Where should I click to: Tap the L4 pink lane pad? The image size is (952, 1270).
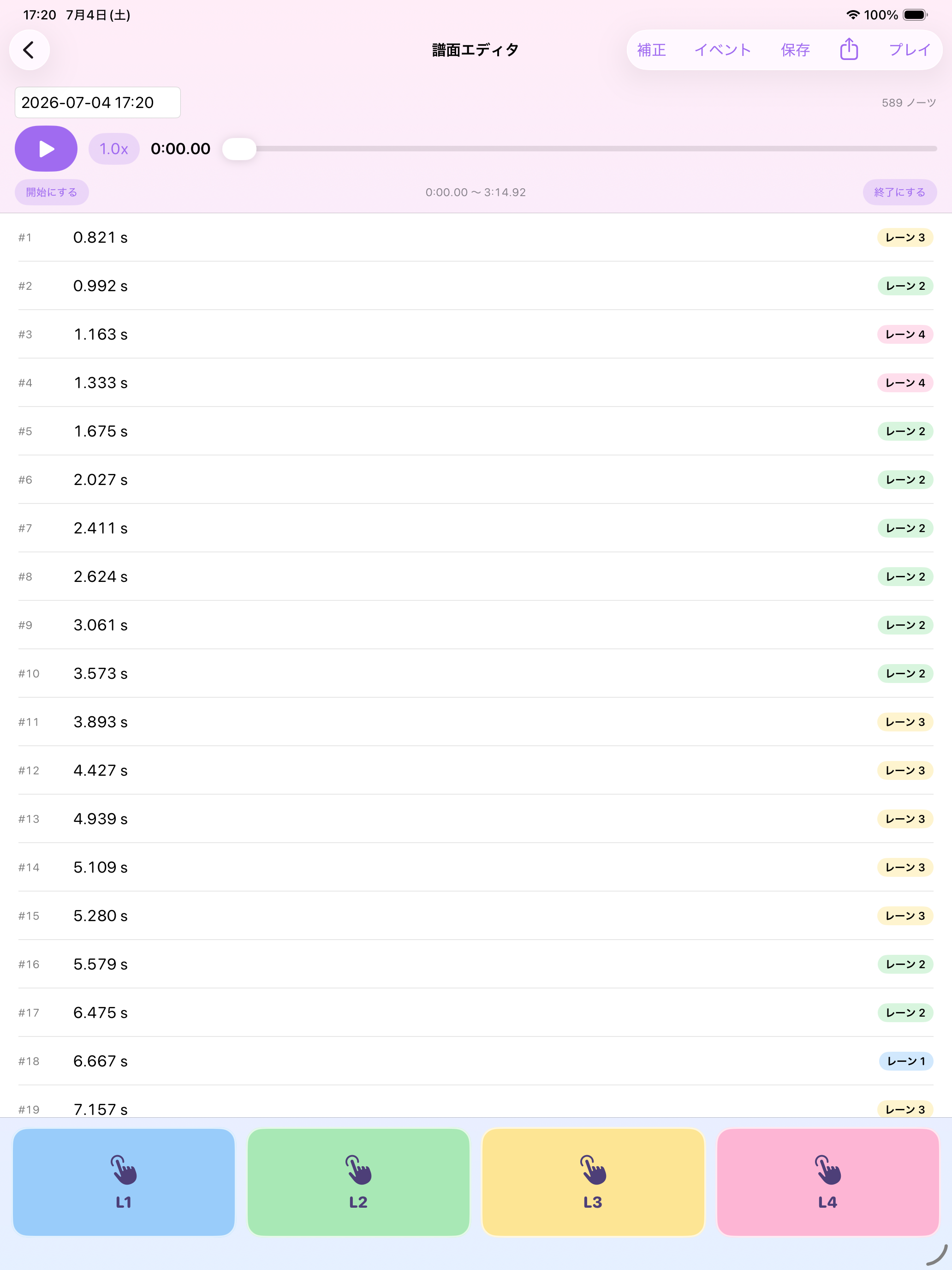pyautogui.click(x=827, y=1181)
